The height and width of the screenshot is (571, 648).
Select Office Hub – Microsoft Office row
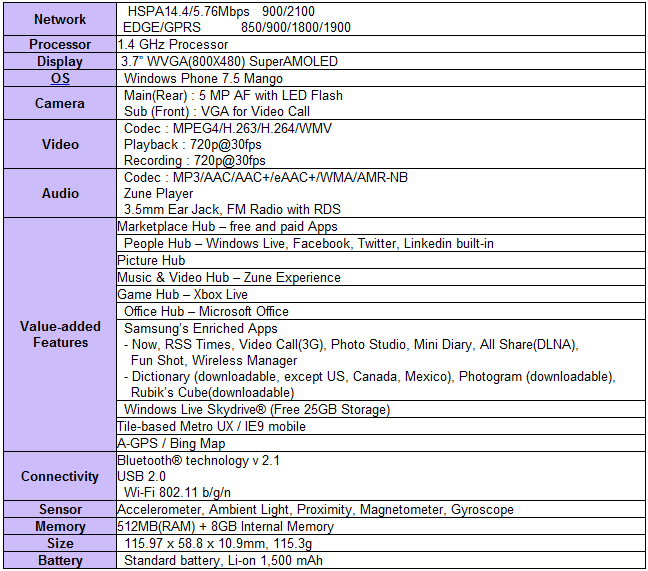tap(206, 311)
